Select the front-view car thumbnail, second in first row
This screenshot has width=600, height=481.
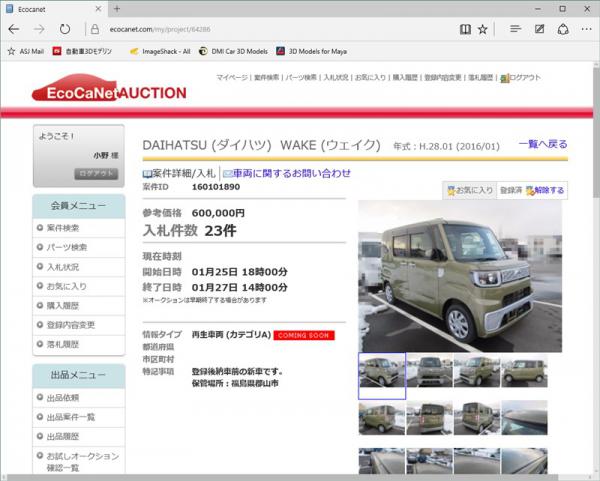[x=429, y=370]
